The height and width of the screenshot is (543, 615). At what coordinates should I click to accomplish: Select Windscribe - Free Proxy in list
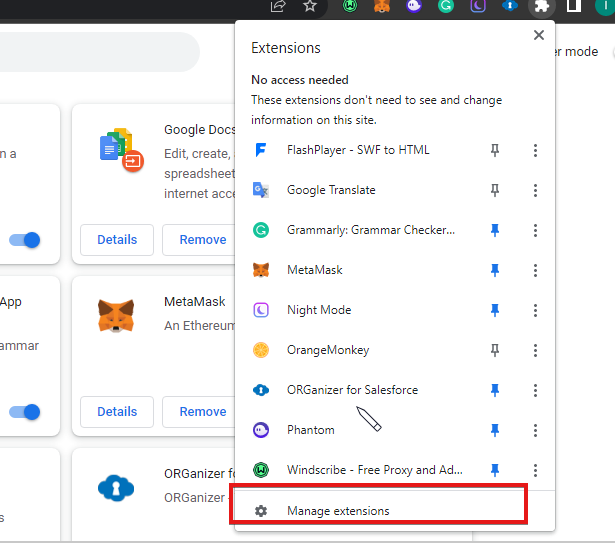coord(358,470)
